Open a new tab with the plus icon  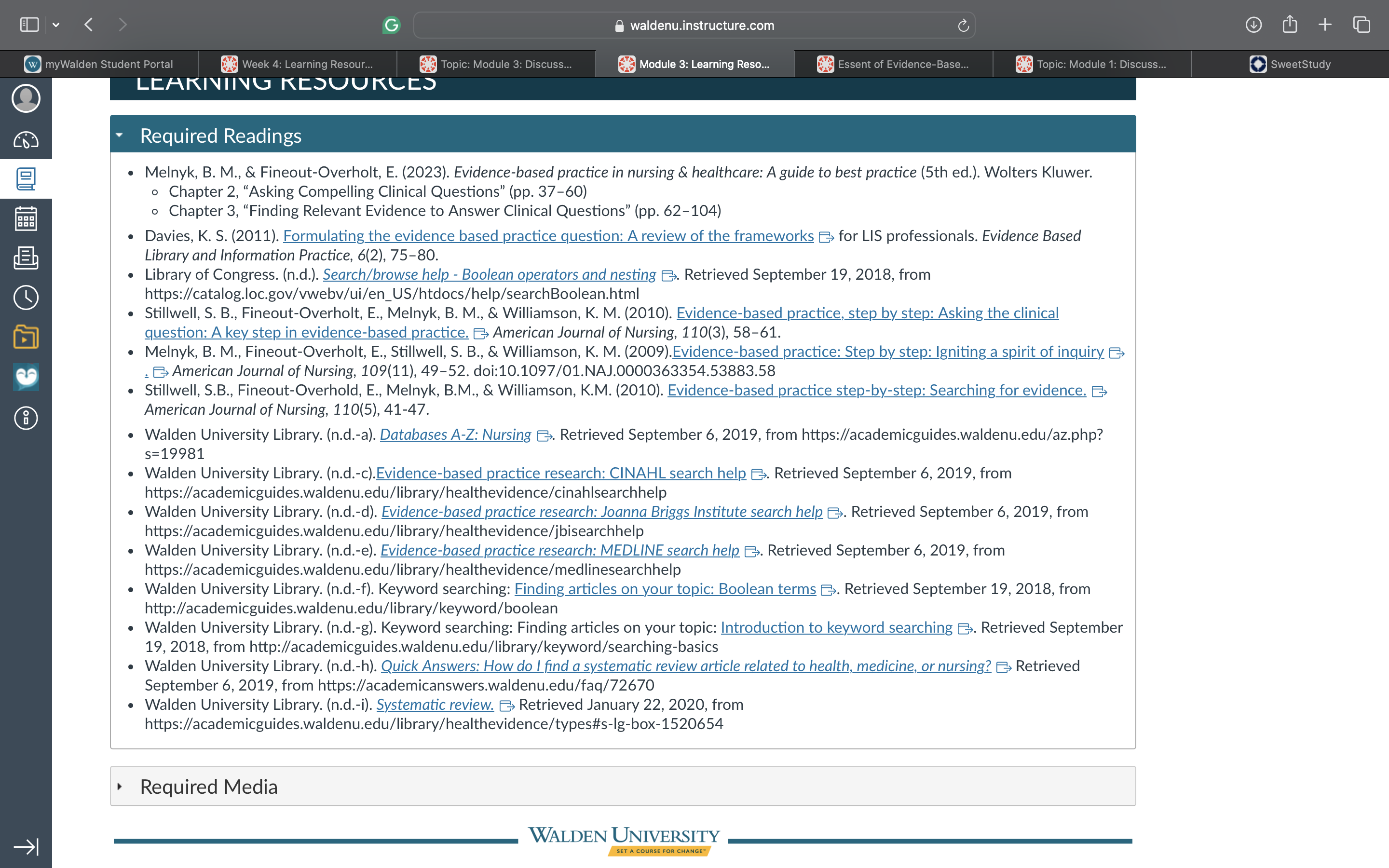[x=1325, y=25]
